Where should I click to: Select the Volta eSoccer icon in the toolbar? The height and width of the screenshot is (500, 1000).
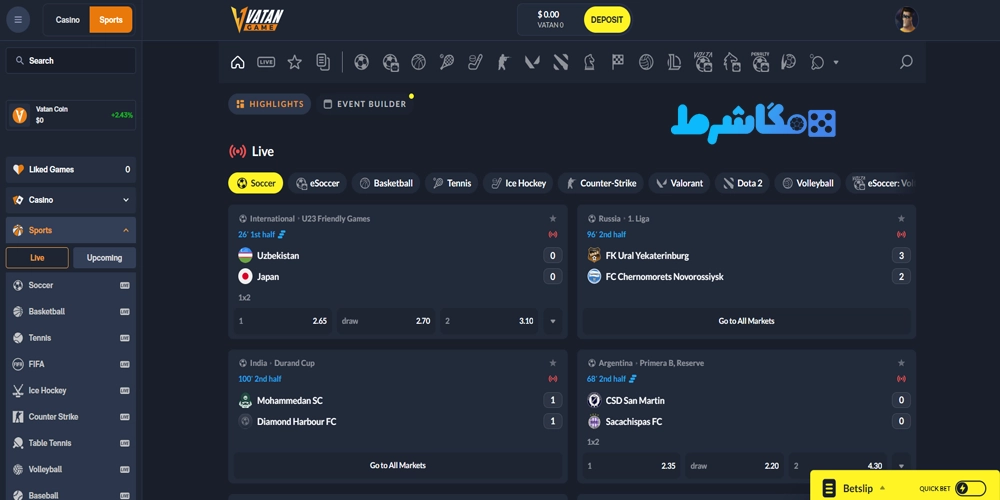[x=703, y=62]
